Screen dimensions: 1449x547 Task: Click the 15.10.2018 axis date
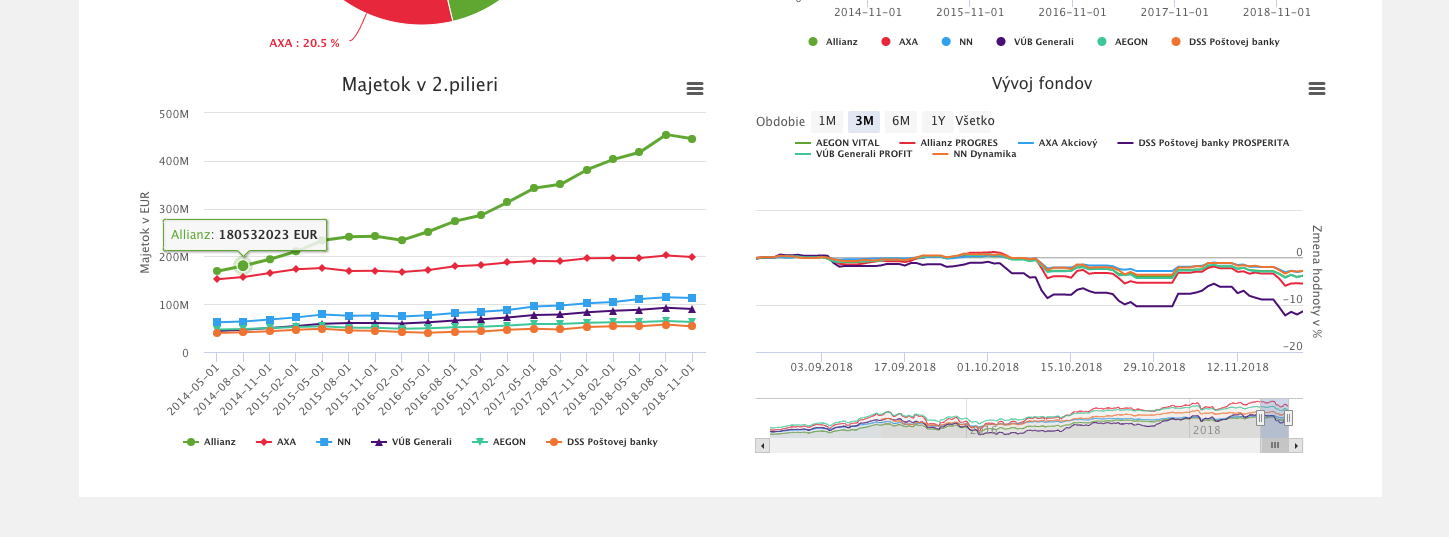(1071, 367)
